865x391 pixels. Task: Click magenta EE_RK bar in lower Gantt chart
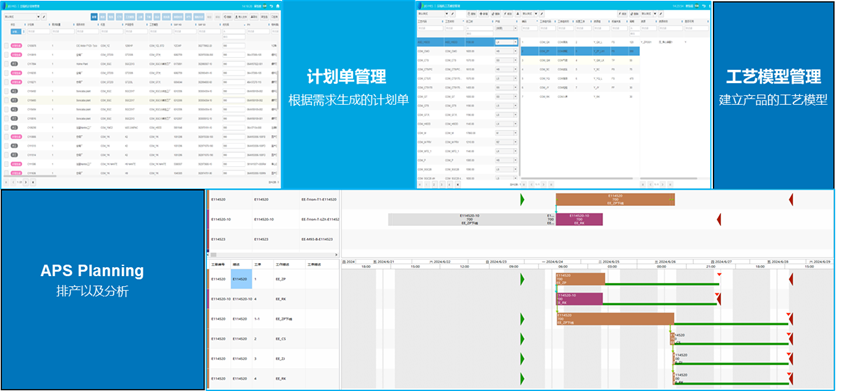[579, 298]
